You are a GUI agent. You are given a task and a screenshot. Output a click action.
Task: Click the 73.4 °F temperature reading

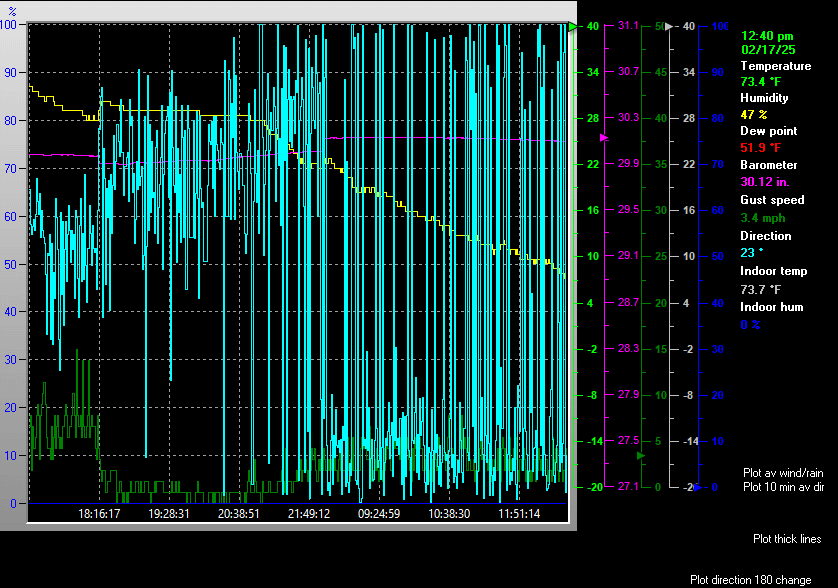759,81
